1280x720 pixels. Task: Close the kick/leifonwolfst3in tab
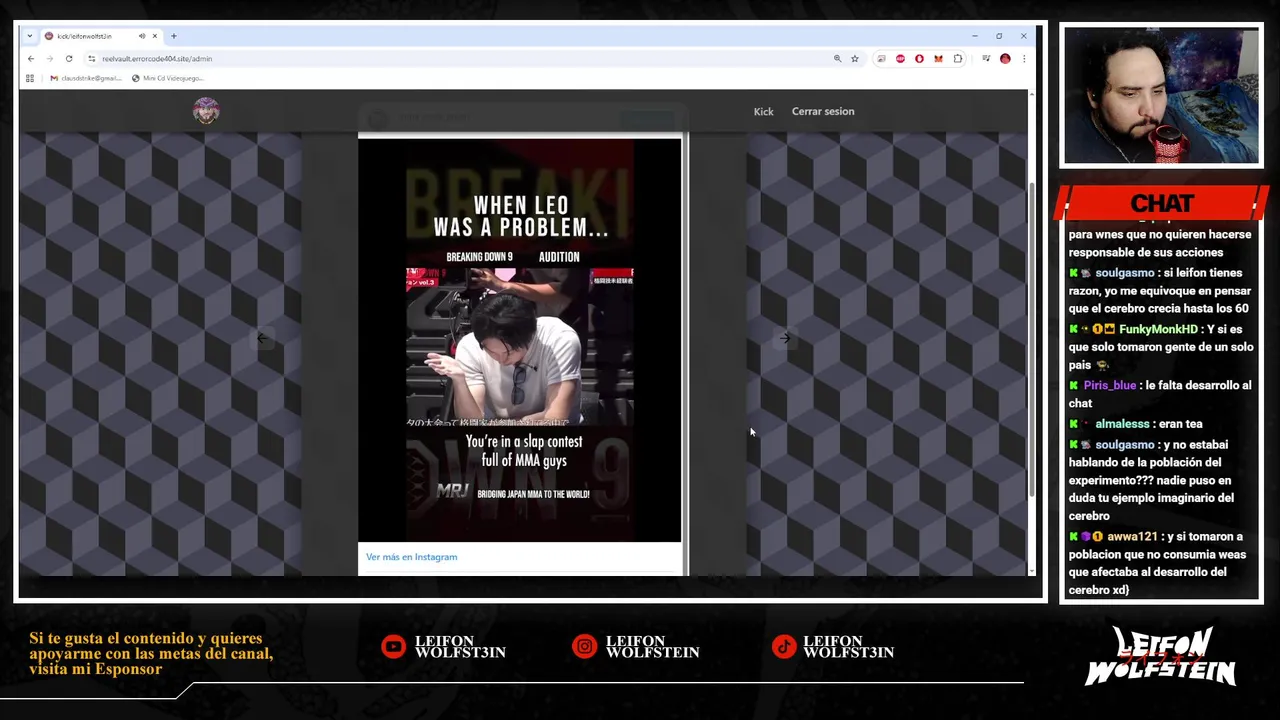pyautogui.click(x=155, y=36)
